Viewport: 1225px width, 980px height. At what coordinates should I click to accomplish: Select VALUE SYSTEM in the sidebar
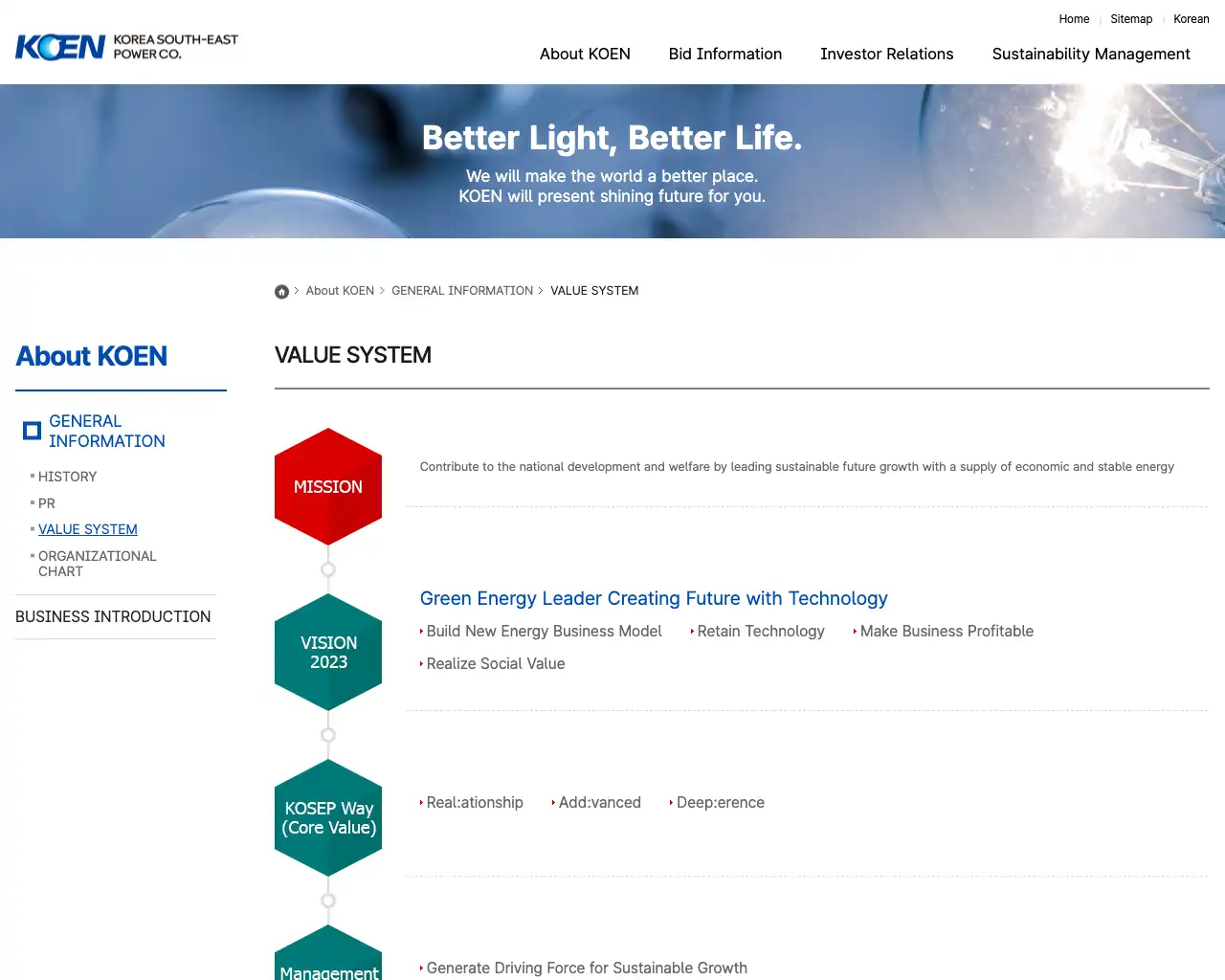tap(88, 529)
